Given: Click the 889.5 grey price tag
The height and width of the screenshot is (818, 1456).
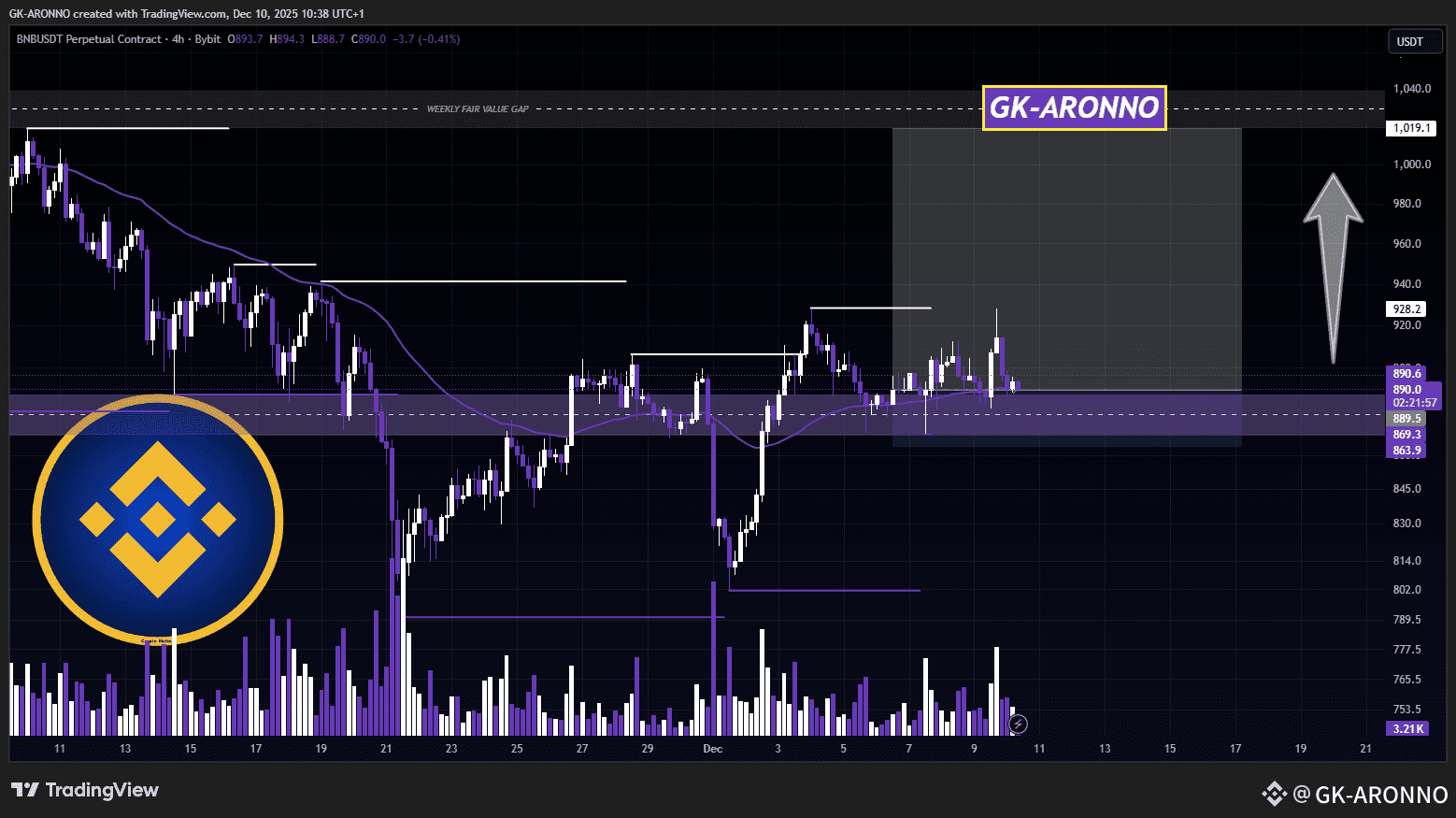Looking at the screenshot, I should [1406, 419].
